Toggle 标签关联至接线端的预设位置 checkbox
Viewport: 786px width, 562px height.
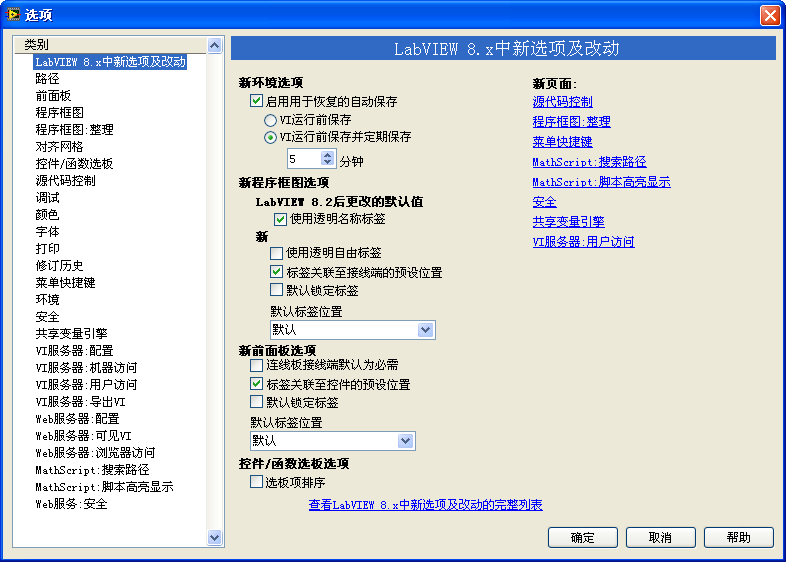(276, 272)
